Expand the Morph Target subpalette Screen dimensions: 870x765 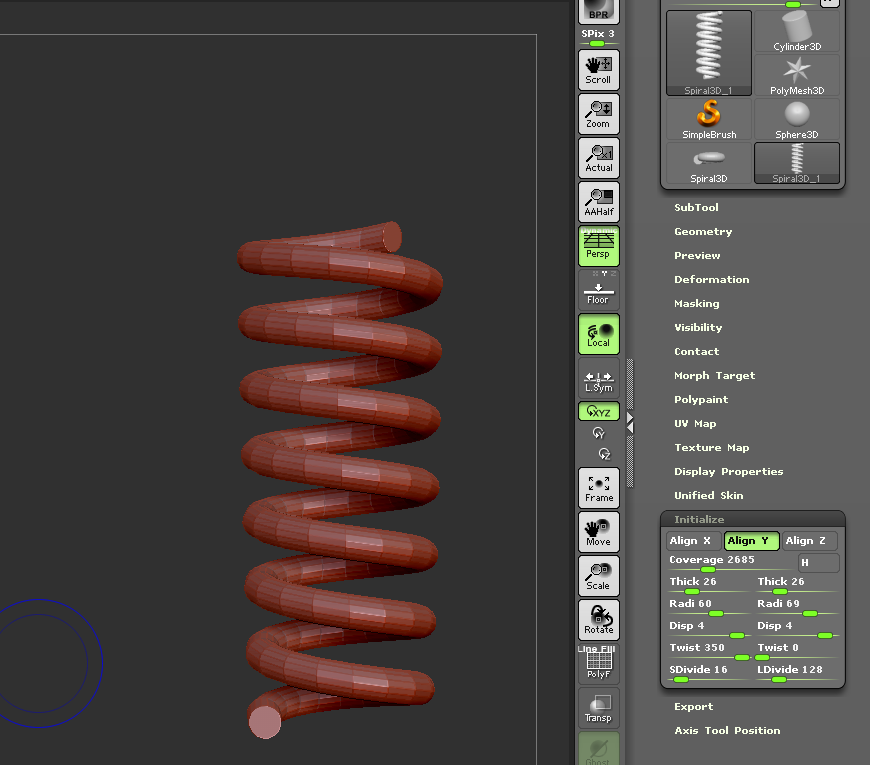tap(714, 376)
